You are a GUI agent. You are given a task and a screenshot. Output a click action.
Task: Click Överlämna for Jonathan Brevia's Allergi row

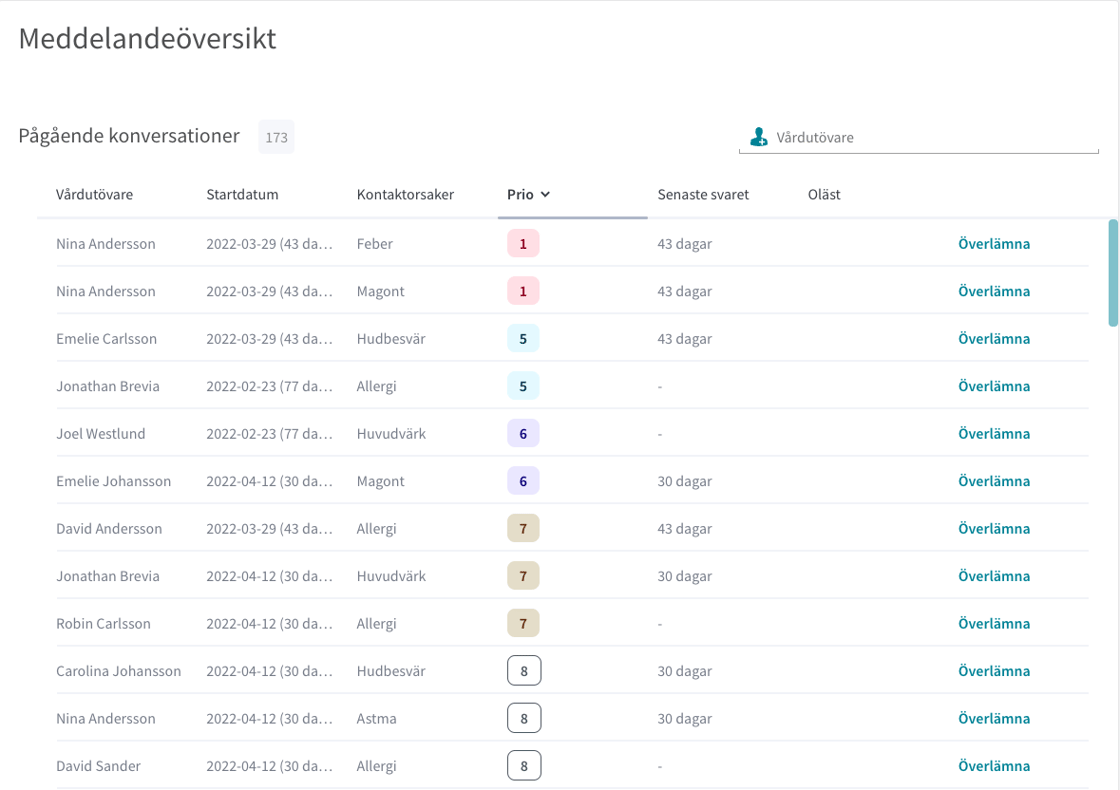[x=994, y=386]
